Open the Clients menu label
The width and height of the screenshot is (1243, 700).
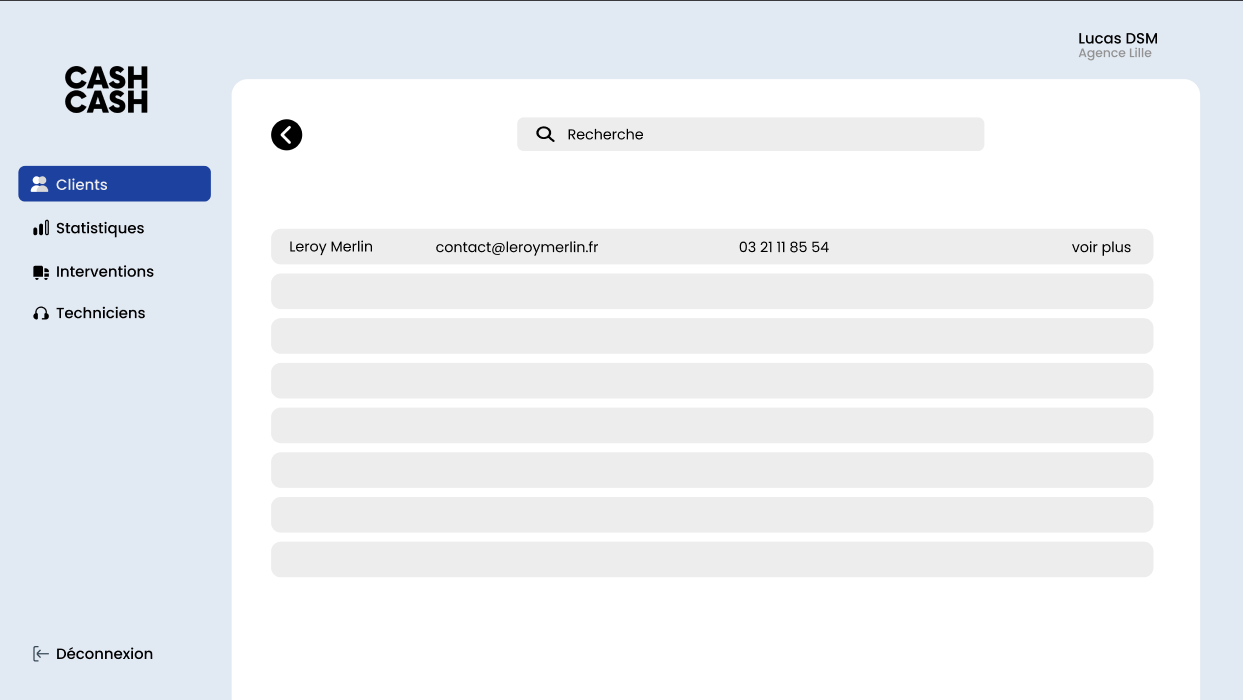coord(82,185)
